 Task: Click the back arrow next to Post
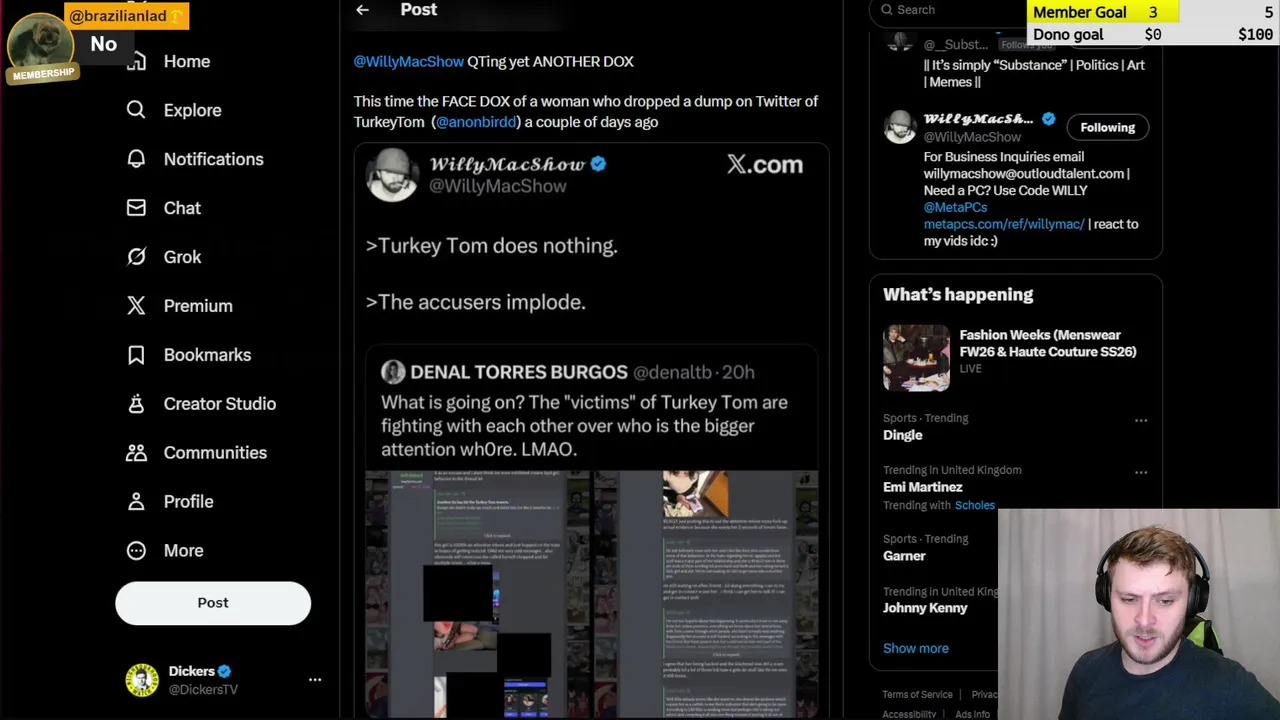(x=362, y=10)
